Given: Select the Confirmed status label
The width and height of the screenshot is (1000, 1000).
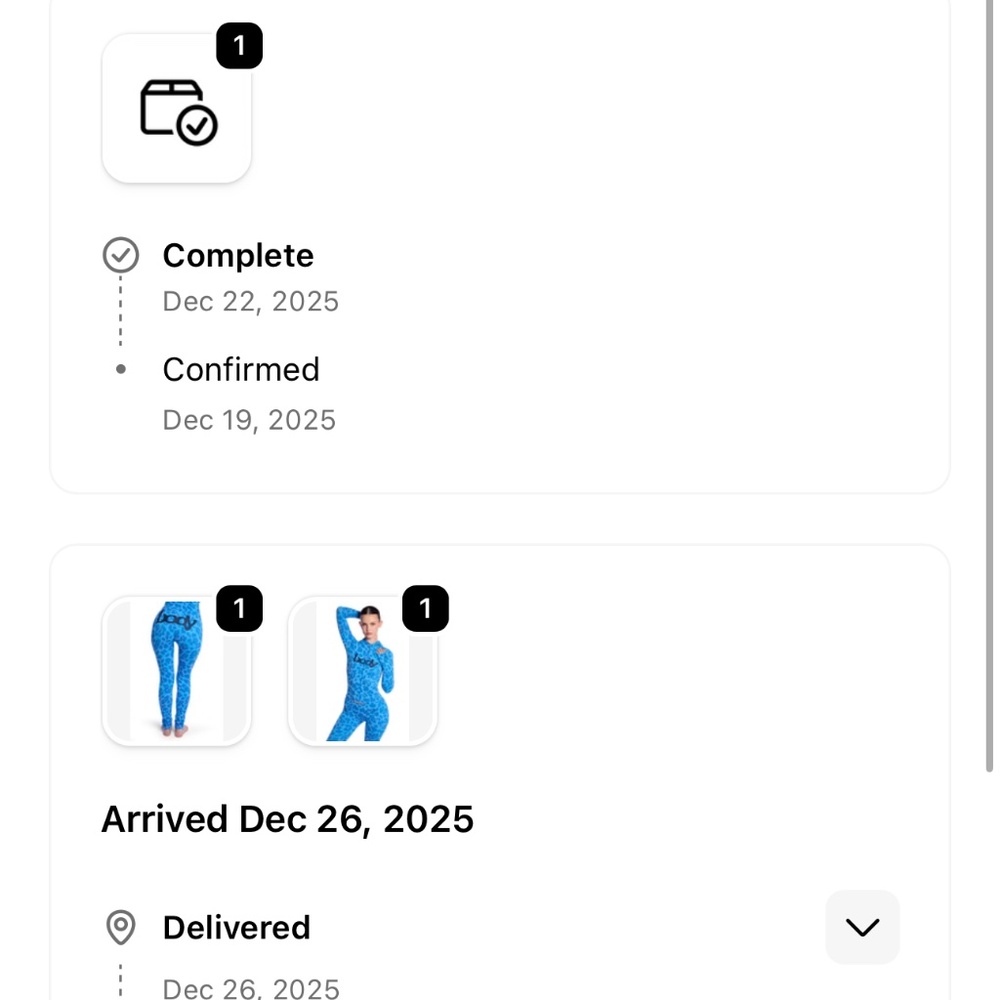Looking at the screenshot, I should click(x=241, y=369).
